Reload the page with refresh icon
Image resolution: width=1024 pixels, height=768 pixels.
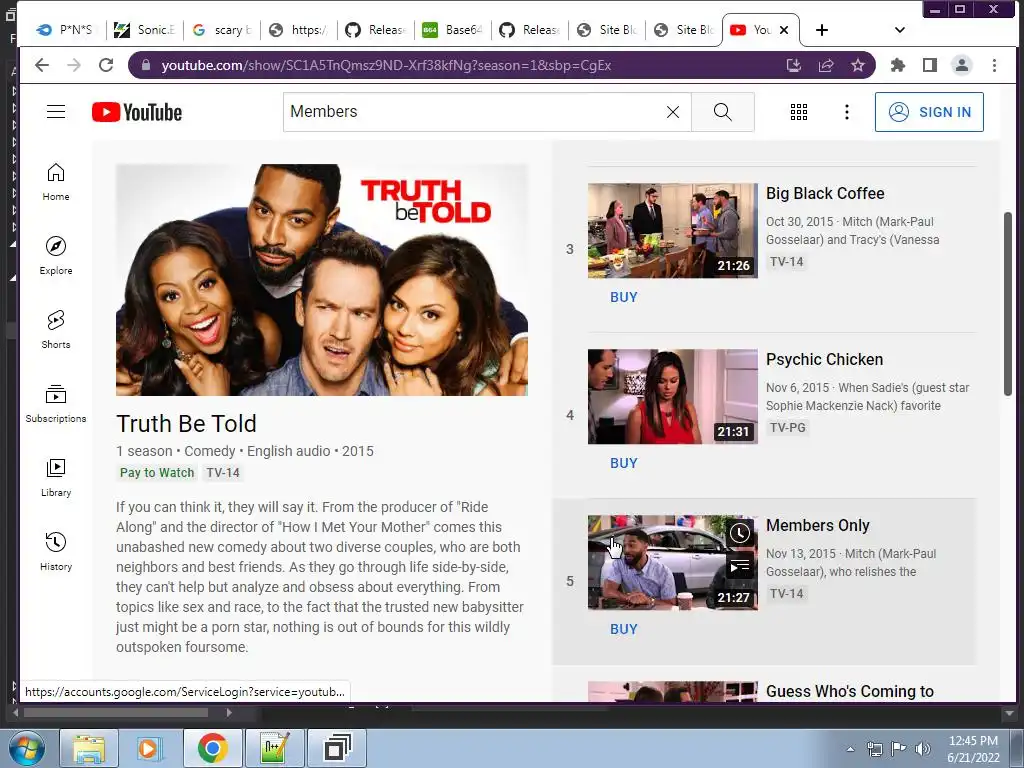click(106, 65)
